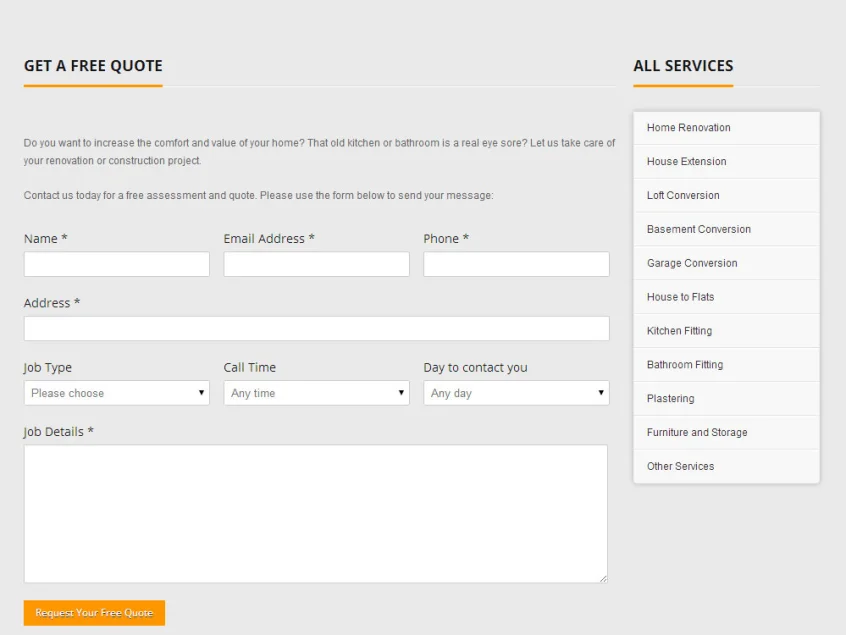Click the Other Services link

click(x=726, y=466)
